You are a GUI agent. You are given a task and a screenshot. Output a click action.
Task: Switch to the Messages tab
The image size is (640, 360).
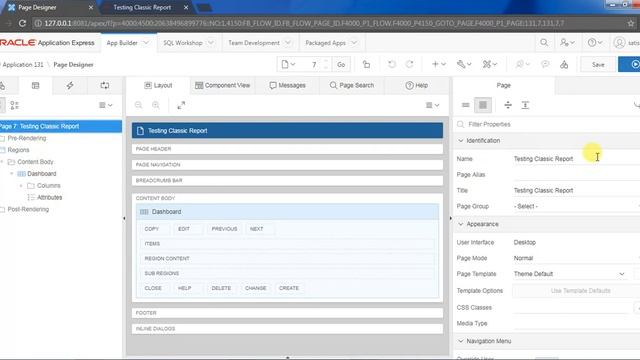287,85
